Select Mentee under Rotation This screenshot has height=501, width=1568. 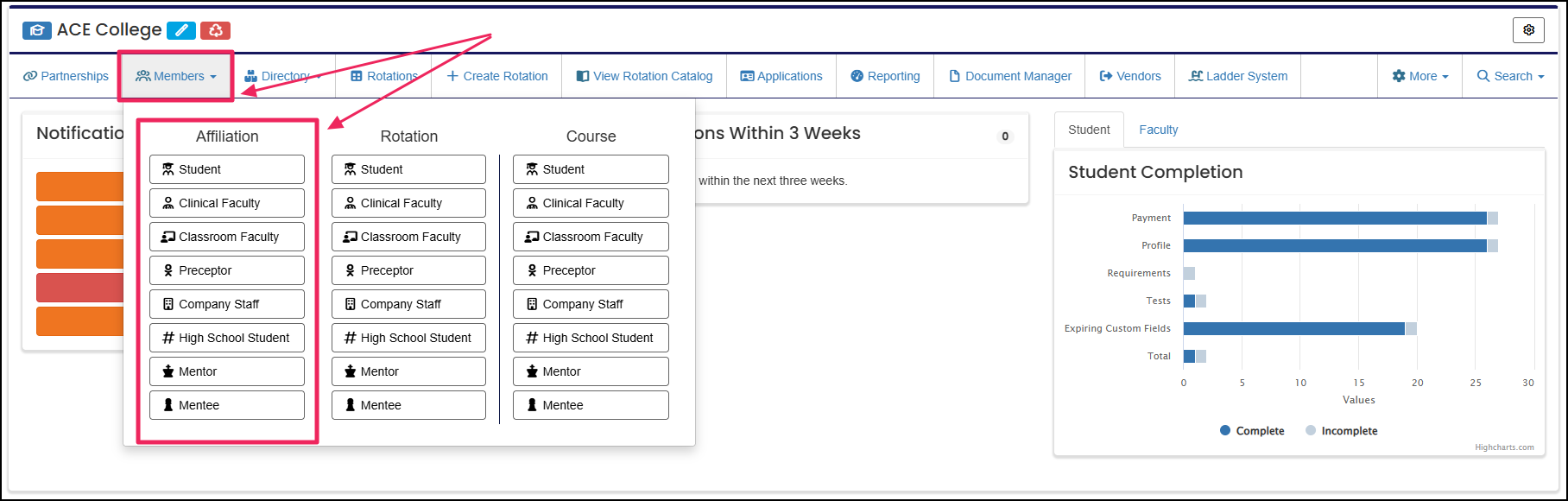[x=408, y=405]
